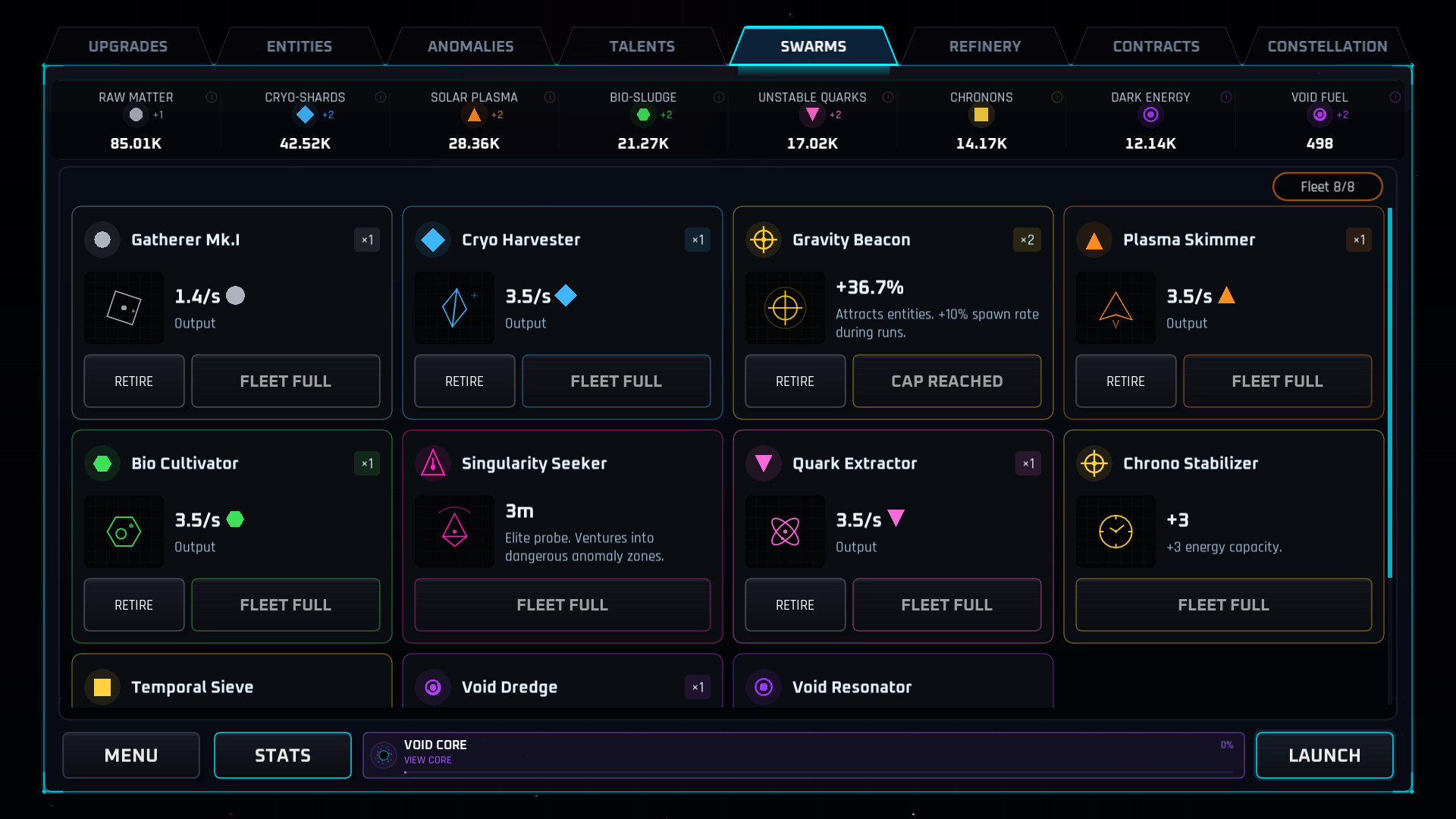Click the Chronons info icon
Viewport: 1456px width, 819px height.
click(1057, 97)
